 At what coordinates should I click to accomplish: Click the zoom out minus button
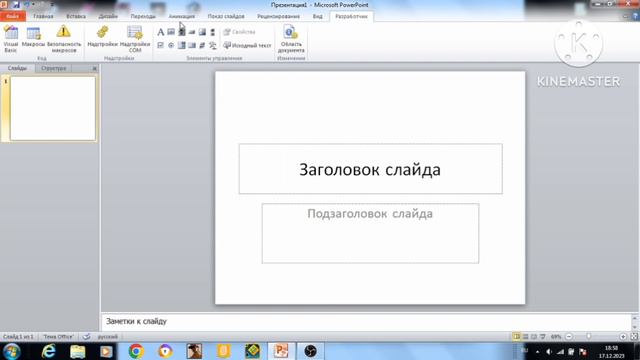point(569,337)
